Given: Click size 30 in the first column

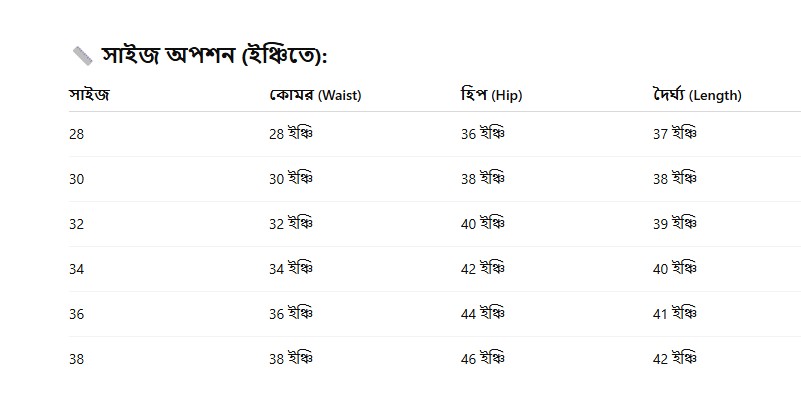Looking at the screenshot, I should click(77, 179).
